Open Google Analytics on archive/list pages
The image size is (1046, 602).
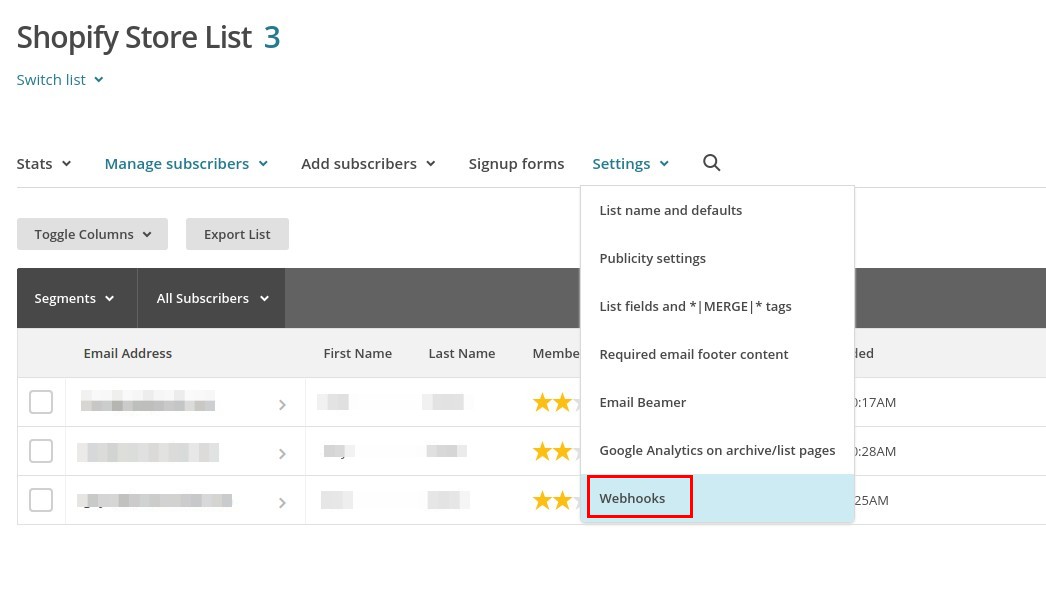tap(717, 450)
